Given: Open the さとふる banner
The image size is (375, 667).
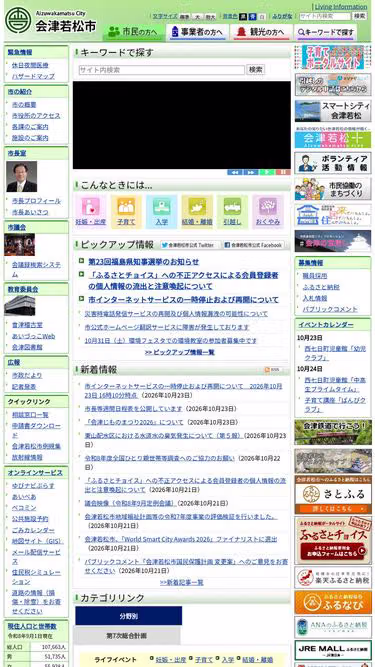Looking at the screenshot, I should (x=333, y=494).
